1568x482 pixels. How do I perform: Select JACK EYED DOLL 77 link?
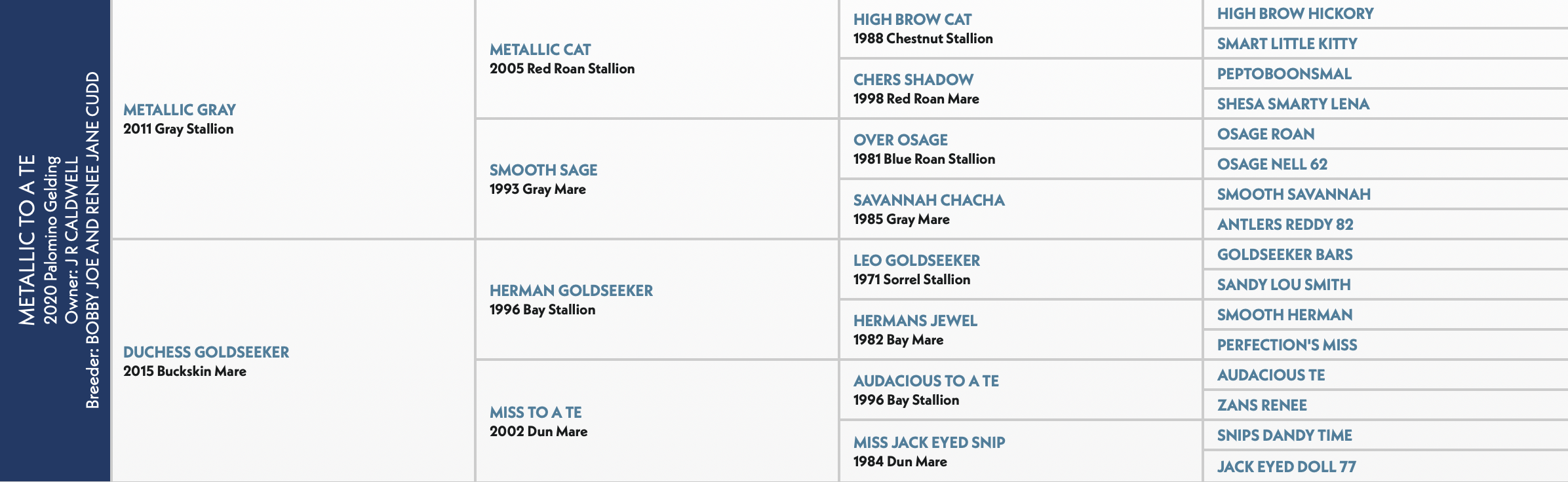[1287, 466]
